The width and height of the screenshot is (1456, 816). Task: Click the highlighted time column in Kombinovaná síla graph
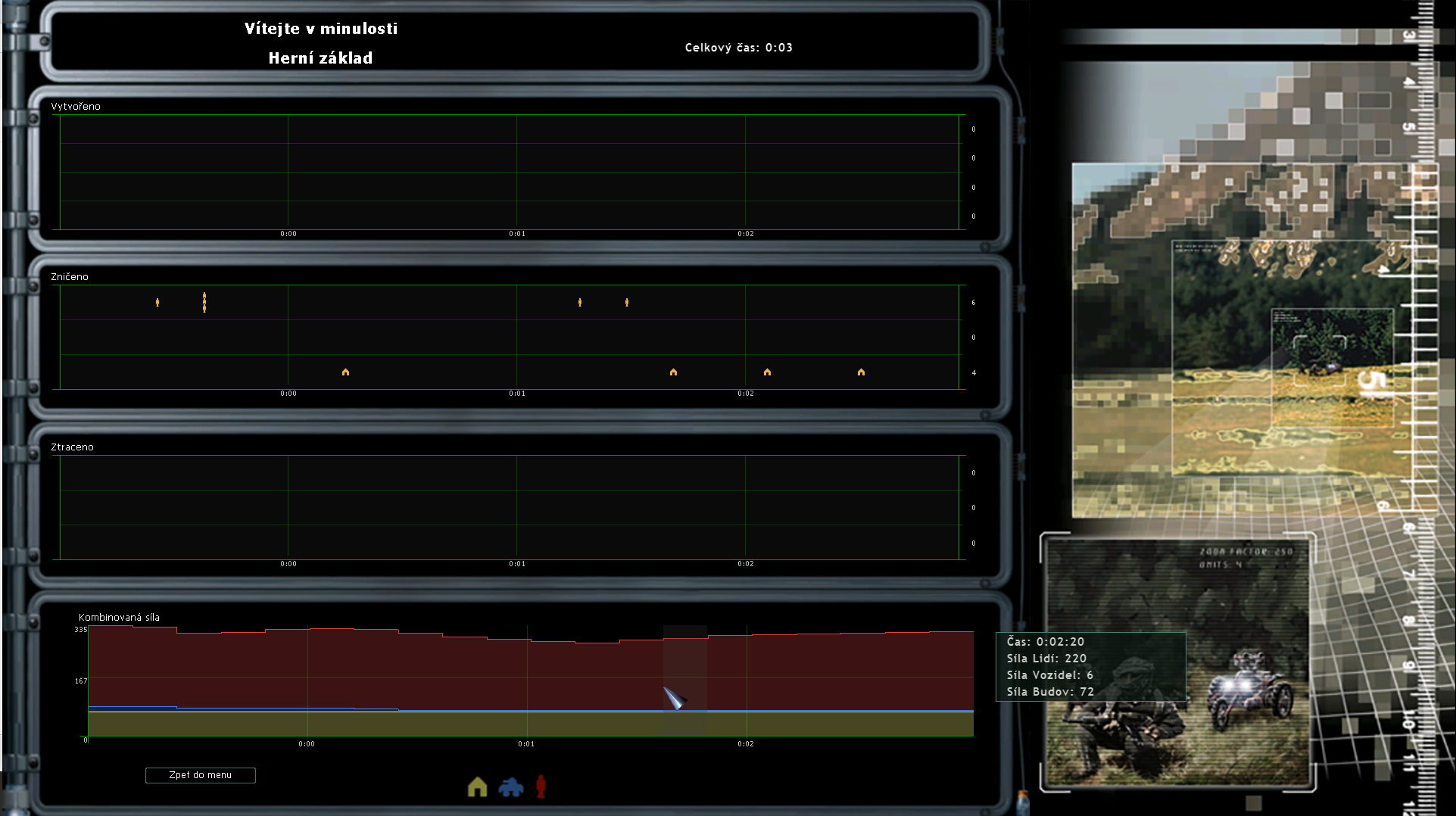[685, 681]
